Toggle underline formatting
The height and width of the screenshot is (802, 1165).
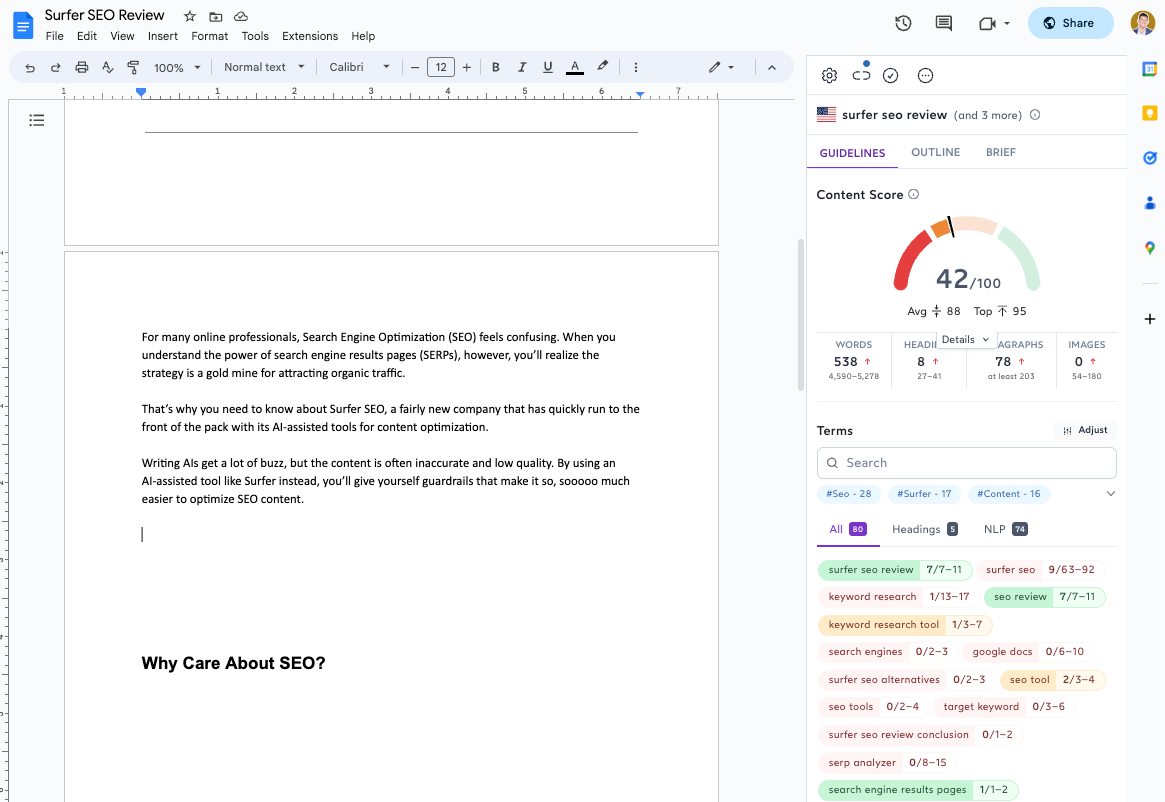pos(548,67)
